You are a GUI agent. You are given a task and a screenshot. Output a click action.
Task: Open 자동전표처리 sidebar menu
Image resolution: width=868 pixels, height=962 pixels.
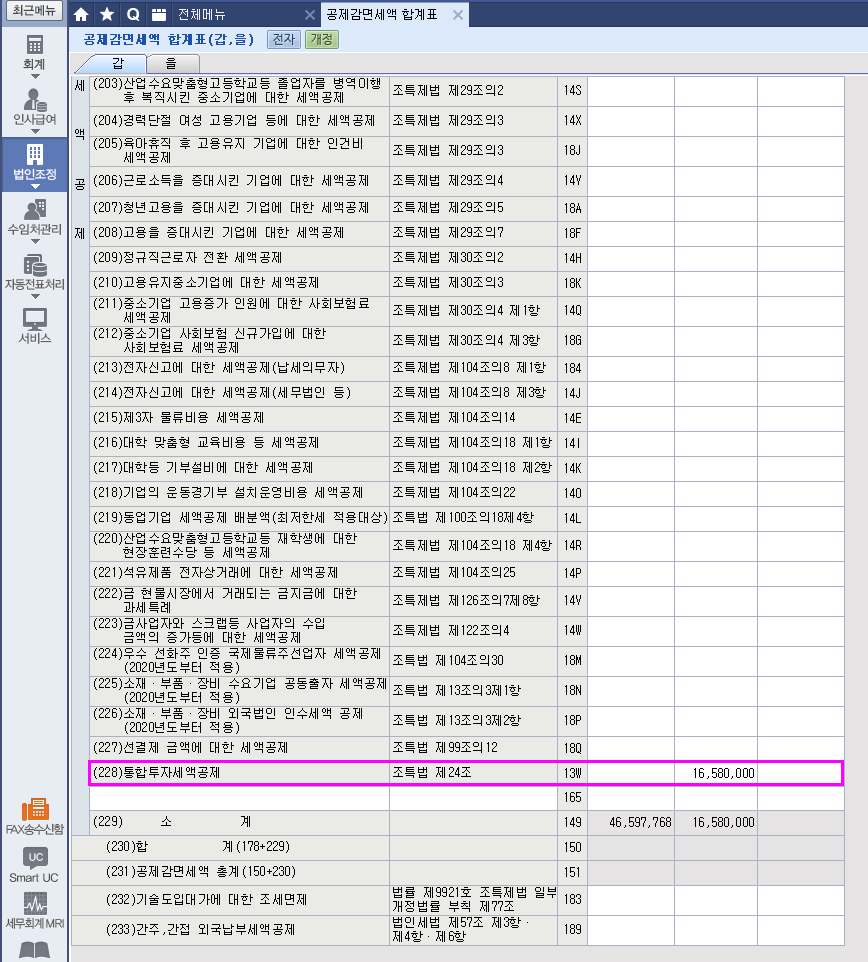(x=34, y=272)
